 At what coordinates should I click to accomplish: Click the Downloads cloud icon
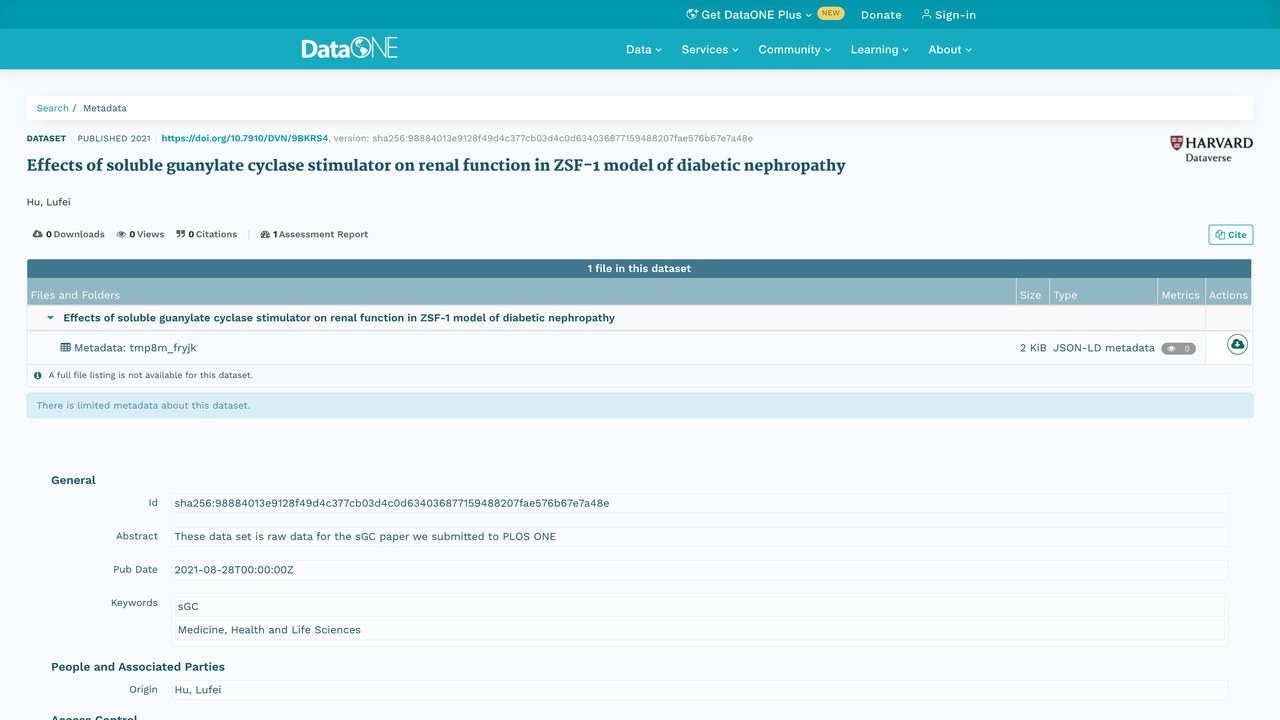point(38,235)
